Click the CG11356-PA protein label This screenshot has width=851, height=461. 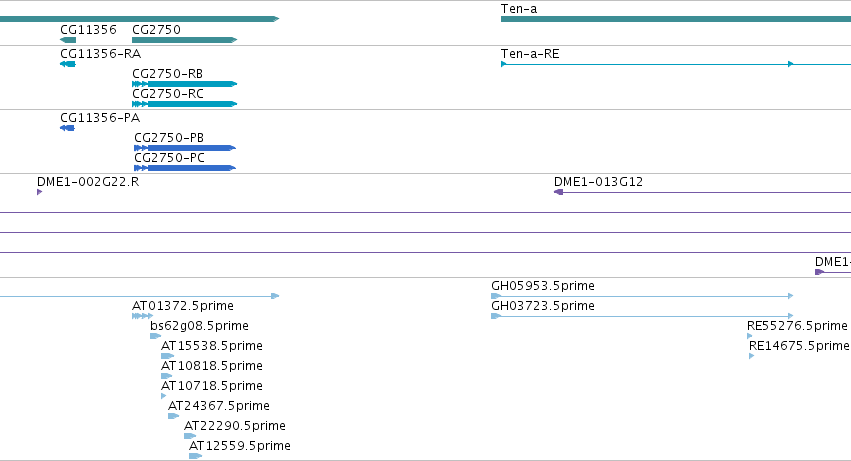point(100,118)
